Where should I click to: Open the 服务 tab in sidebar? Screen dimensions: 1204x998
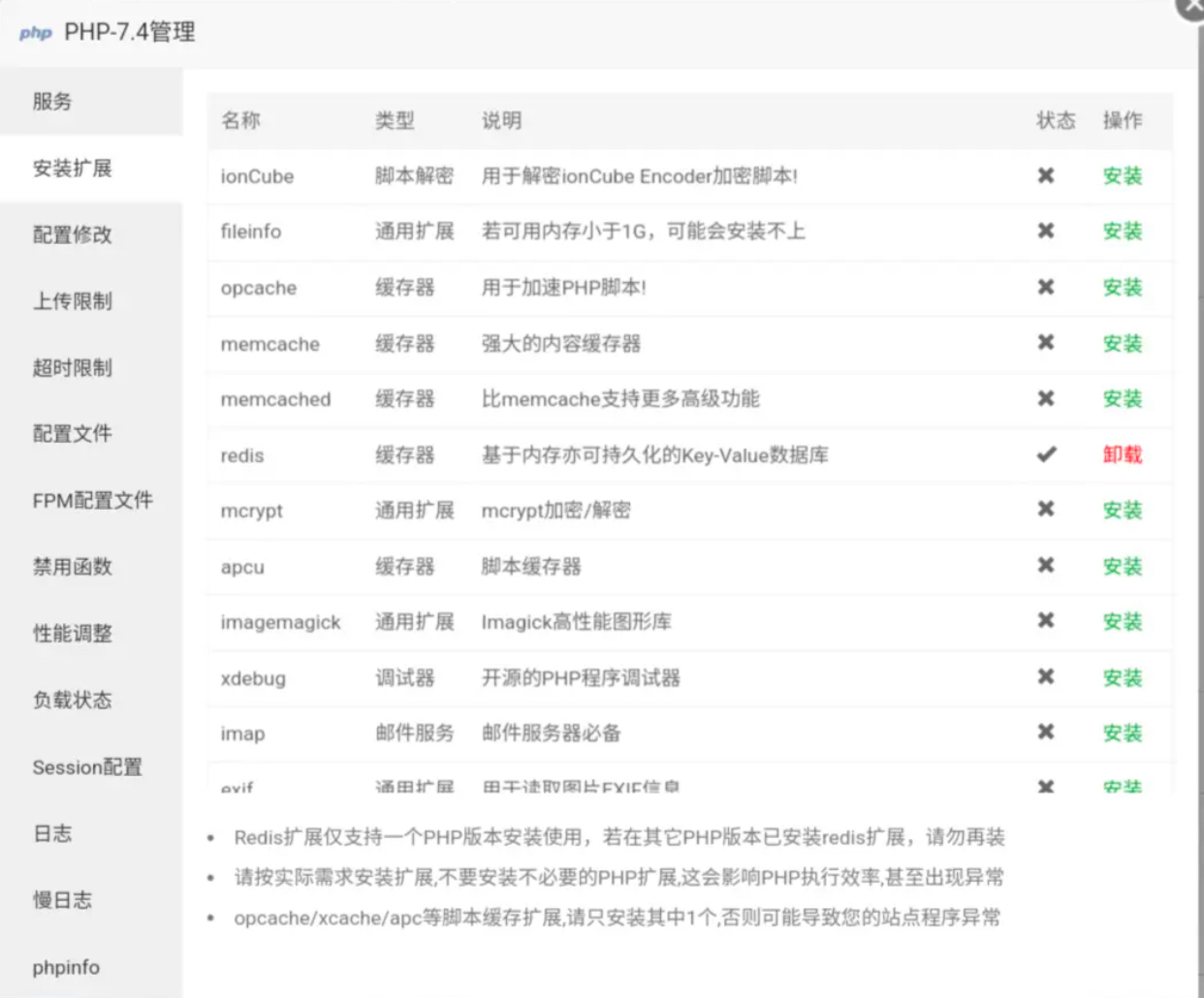[91, 102]
